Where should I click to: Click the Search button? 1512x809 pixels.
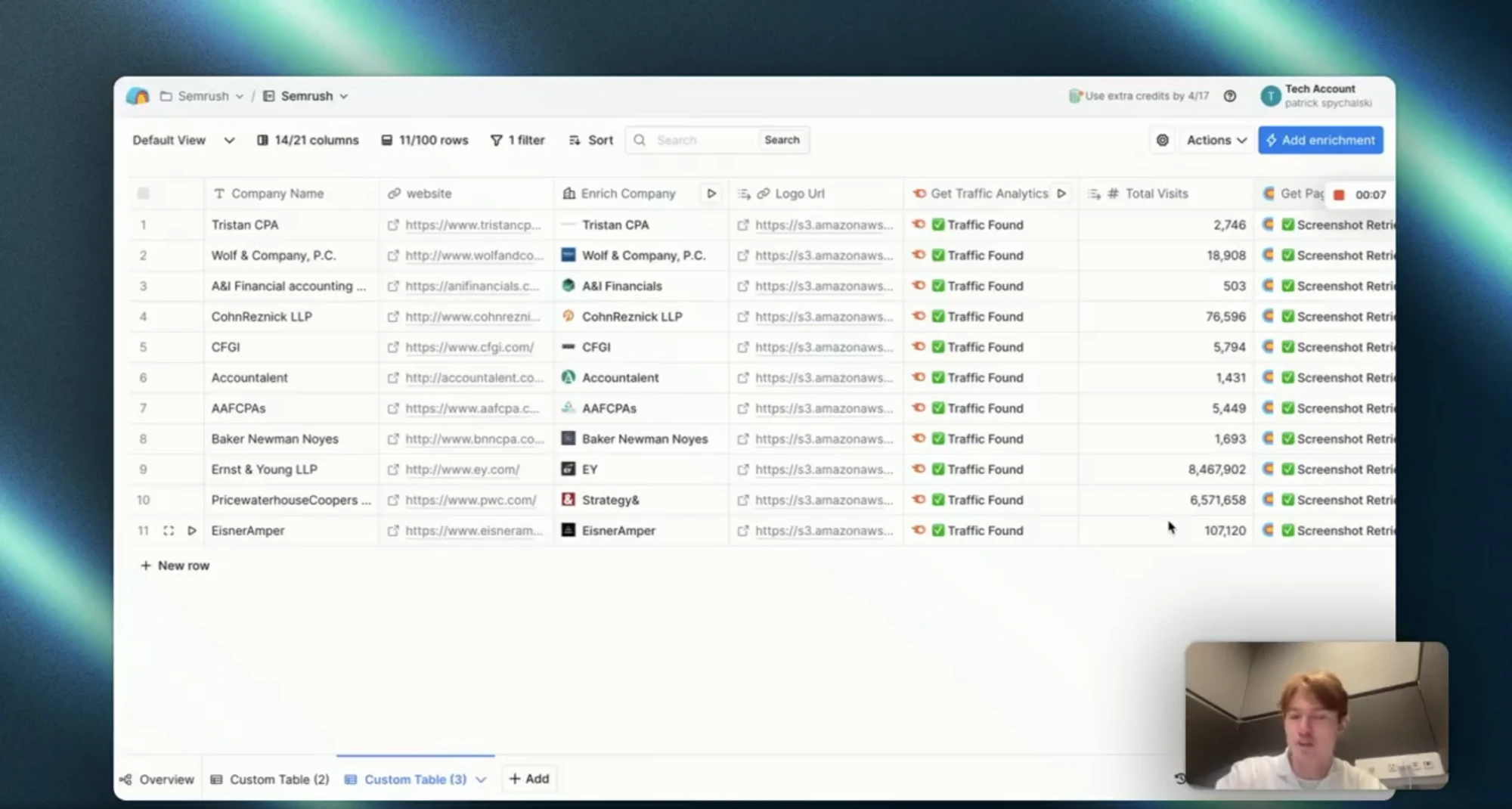point(782,140)
